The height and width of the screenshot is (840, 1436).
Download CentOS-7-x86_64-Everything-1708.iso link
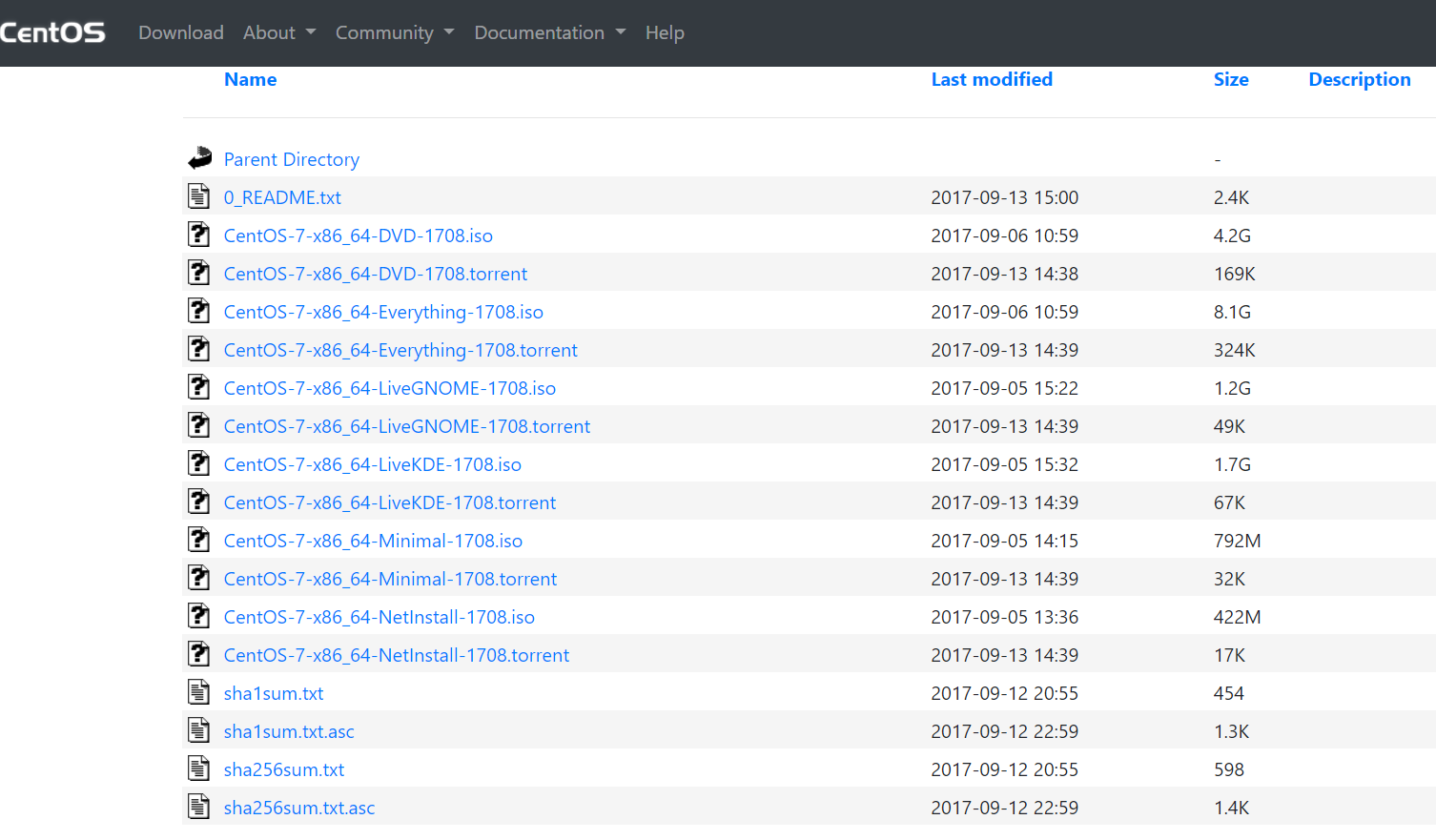383,312
